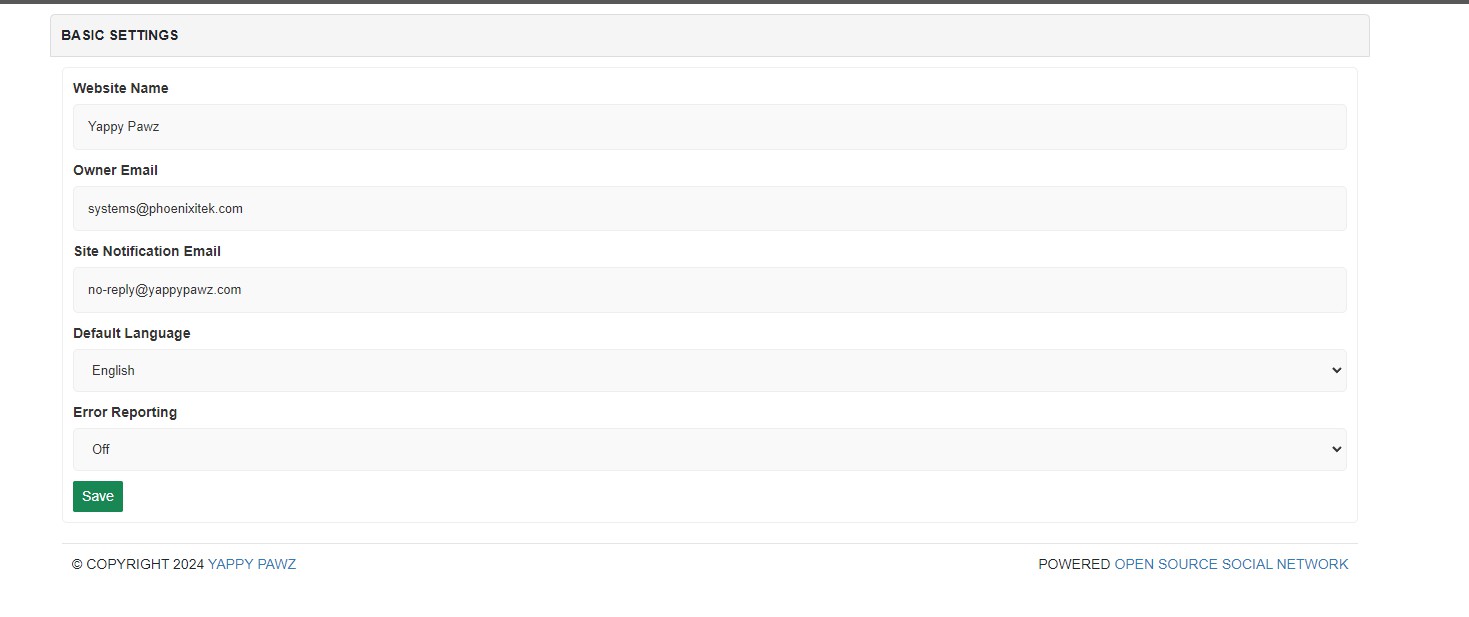Follow the OPEN SOURCE SOCIAL NETWORK link
The image size is (1469, 617).
1231,564
